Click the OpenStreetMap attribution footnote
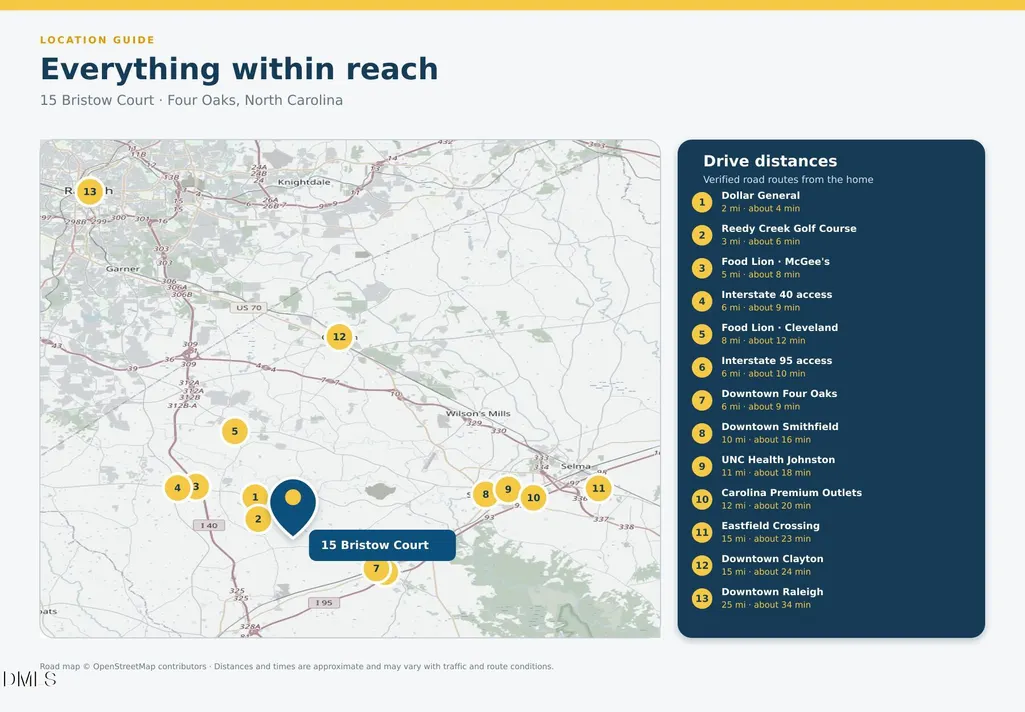The width and height of the screenshot is (1025, 712). point(296,666)
